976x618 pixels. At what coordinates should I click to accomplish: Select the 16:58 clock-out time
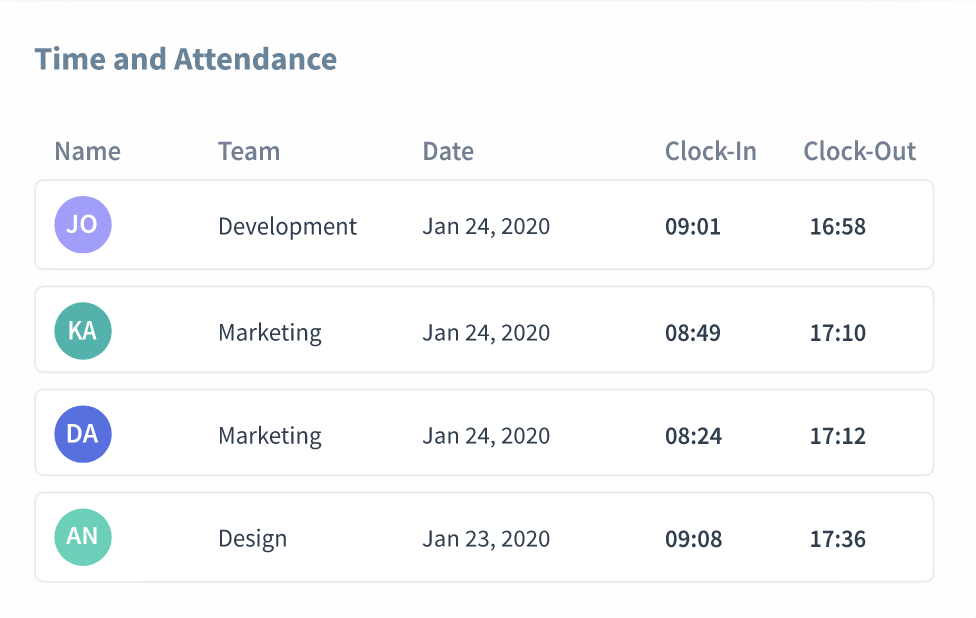tap(838, 226)
